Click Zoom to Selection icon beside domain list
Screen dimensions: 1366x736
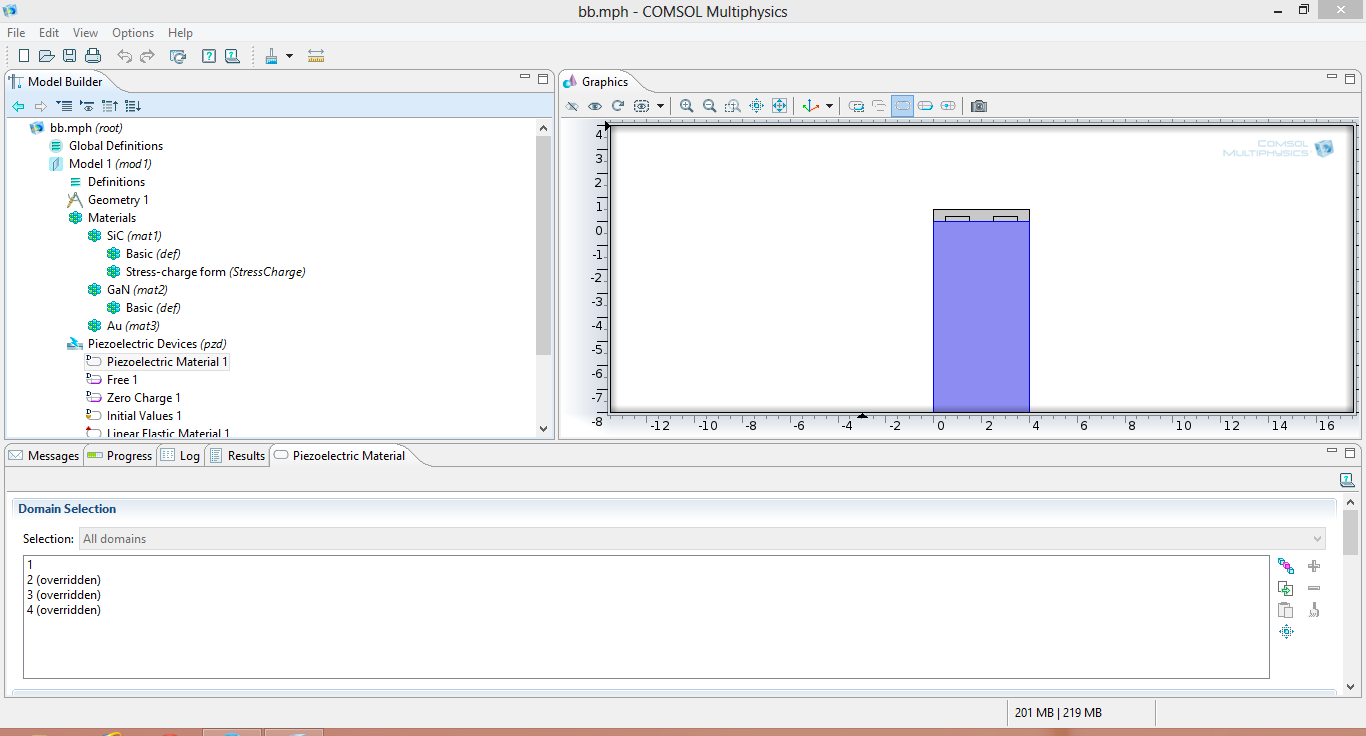tap(1286, 631)
